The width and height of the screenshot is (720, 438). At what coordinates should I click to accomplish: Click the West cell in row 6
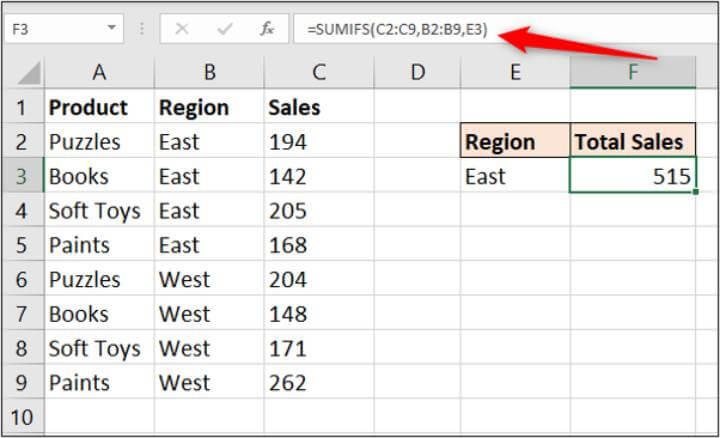tap(208, 280)
